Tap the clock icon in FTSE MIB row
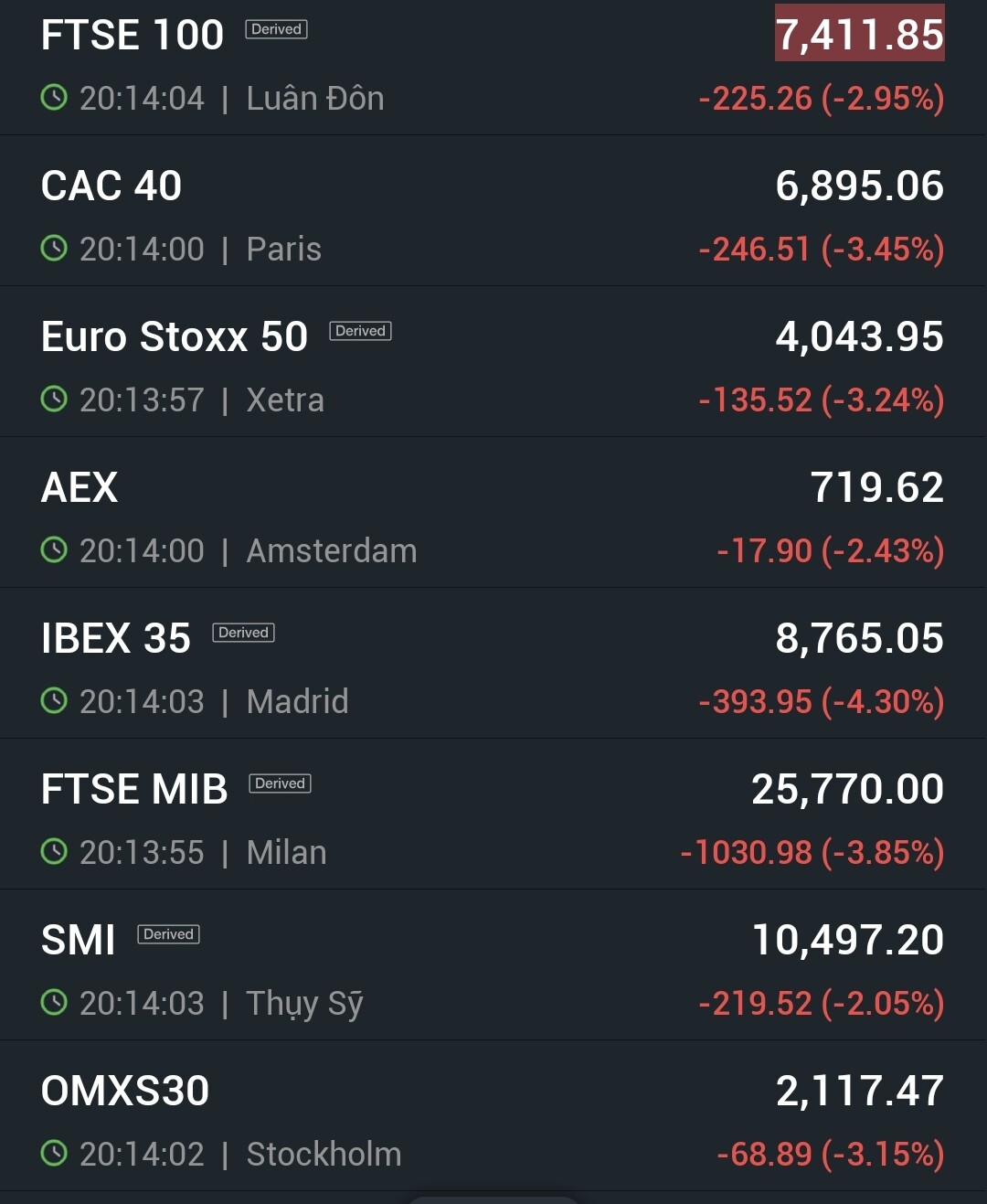The height and width of the screenshot is (1204, 987). pos(54,852)
